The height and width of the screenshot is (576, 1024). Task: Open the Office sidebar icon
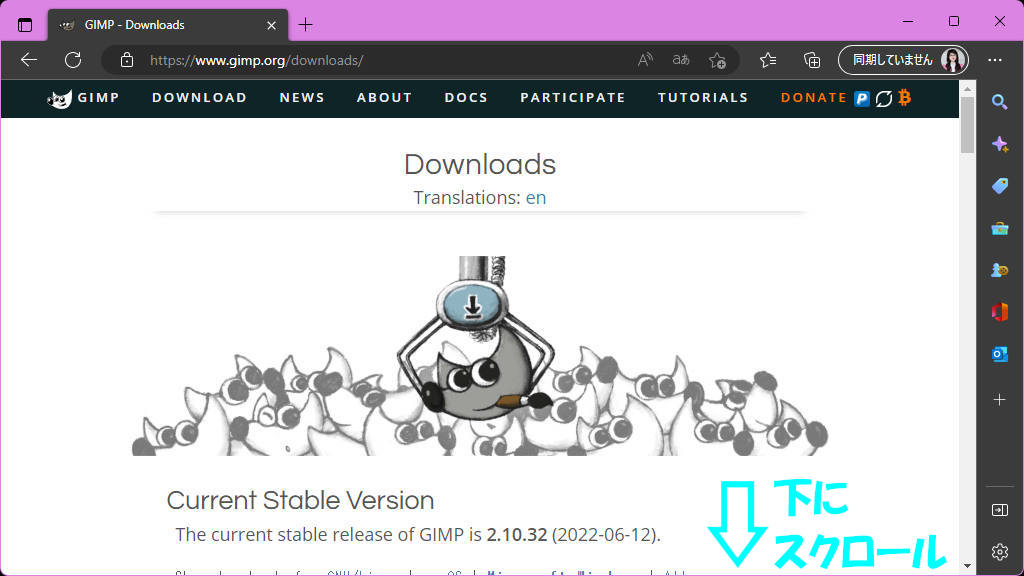click(x=999, y=313)
